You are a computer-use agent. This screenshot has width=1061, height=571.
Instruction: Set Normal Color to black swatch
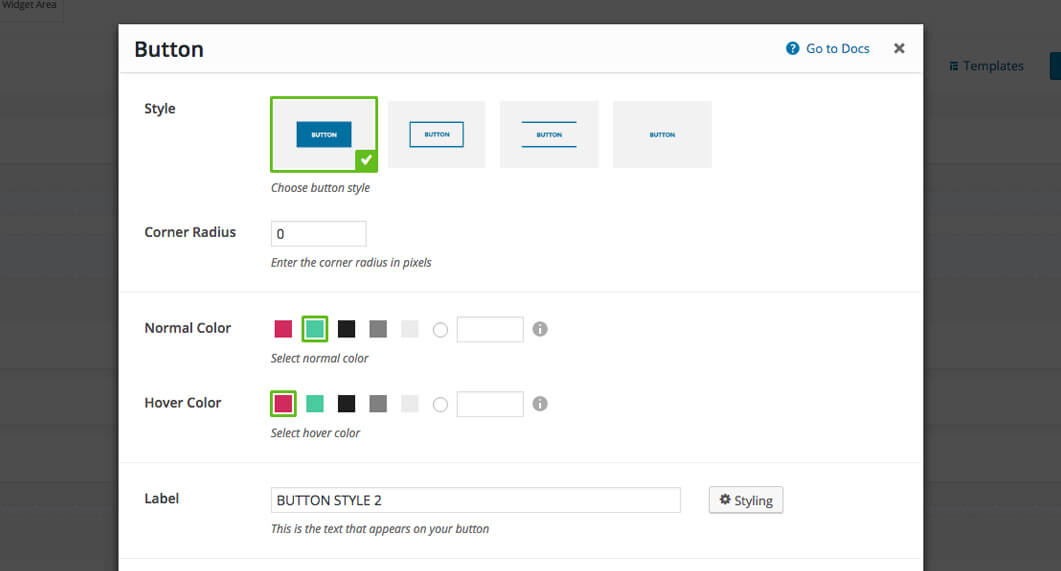[346, 329]
